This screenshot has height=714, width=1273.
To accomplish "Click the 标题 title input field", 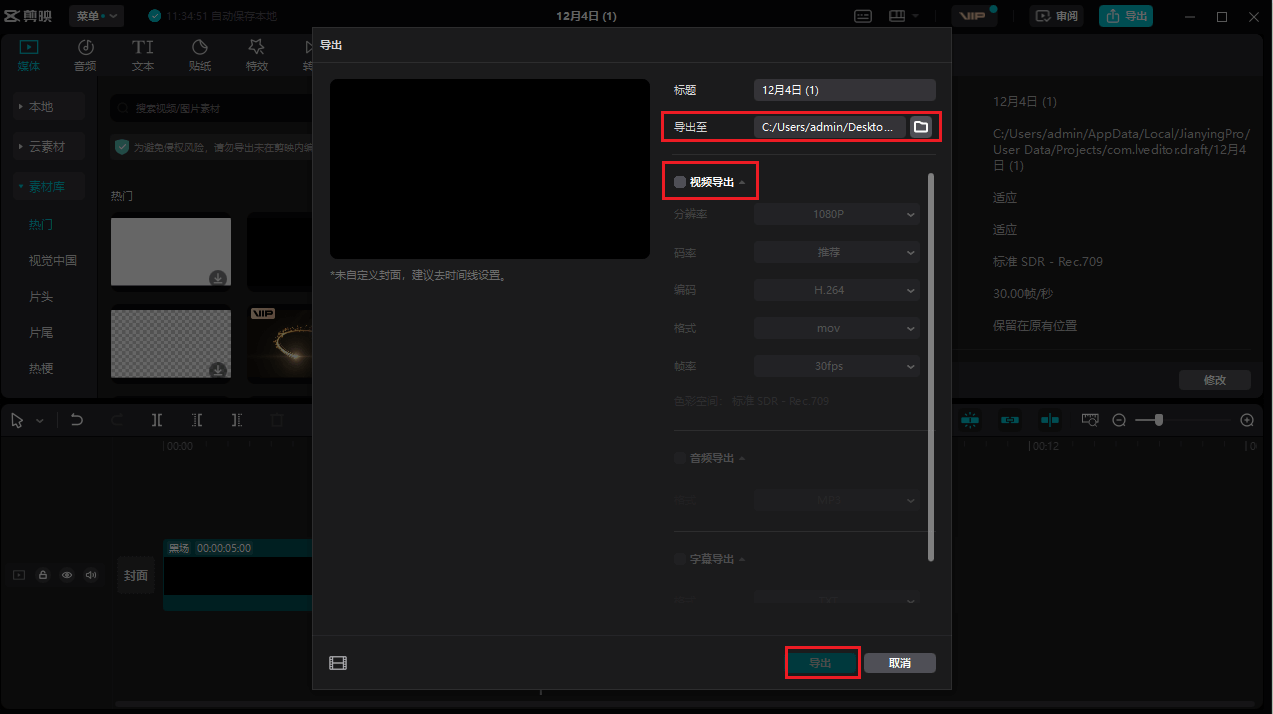I will [844, 89].
